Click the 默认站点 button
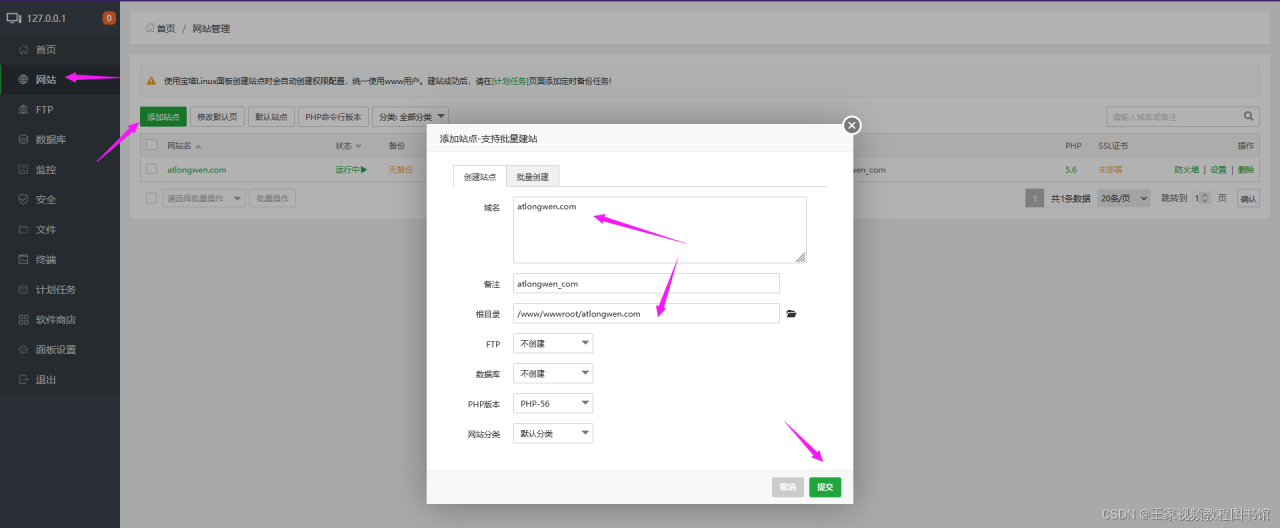Image resolution: width=1280 pixels, height=528 pixels. [x=271, y=117]
